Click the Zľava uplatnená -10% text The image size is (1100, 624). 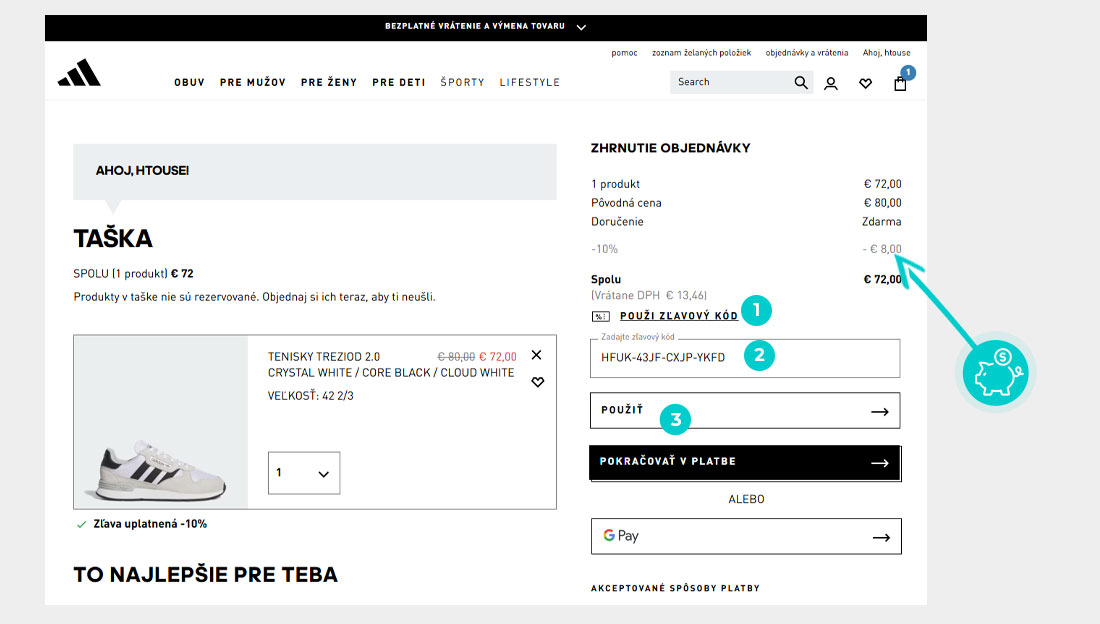(150, 524)
